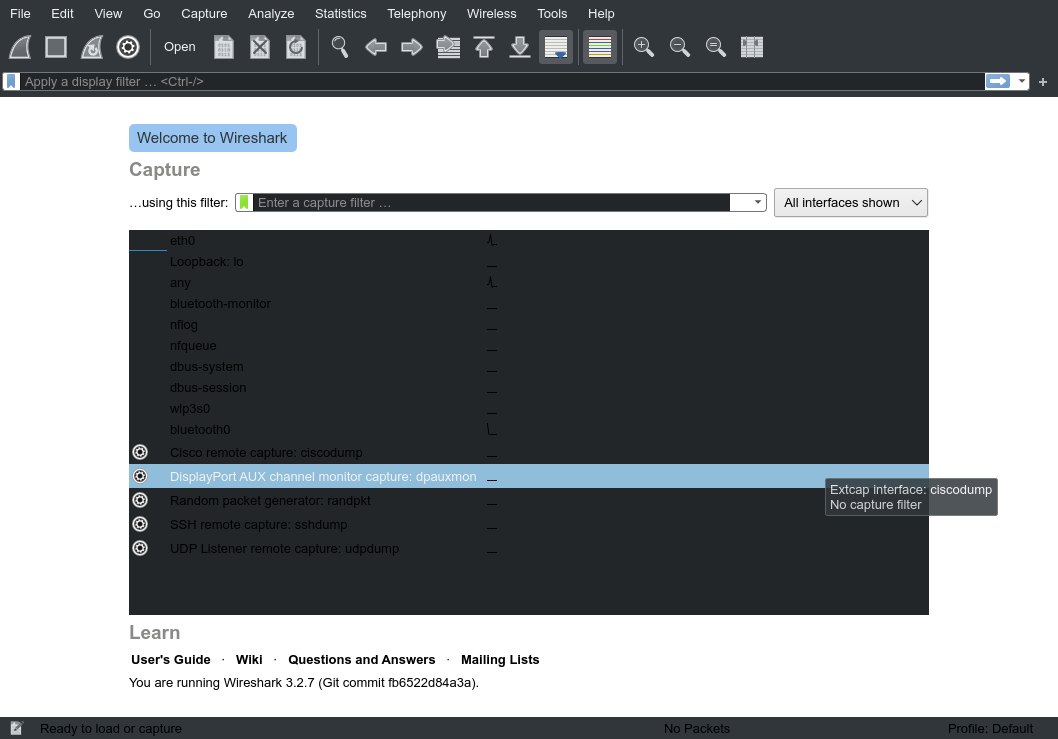
Task: Open ciscodump interface settings gear
Action: (x=140, y=452)
